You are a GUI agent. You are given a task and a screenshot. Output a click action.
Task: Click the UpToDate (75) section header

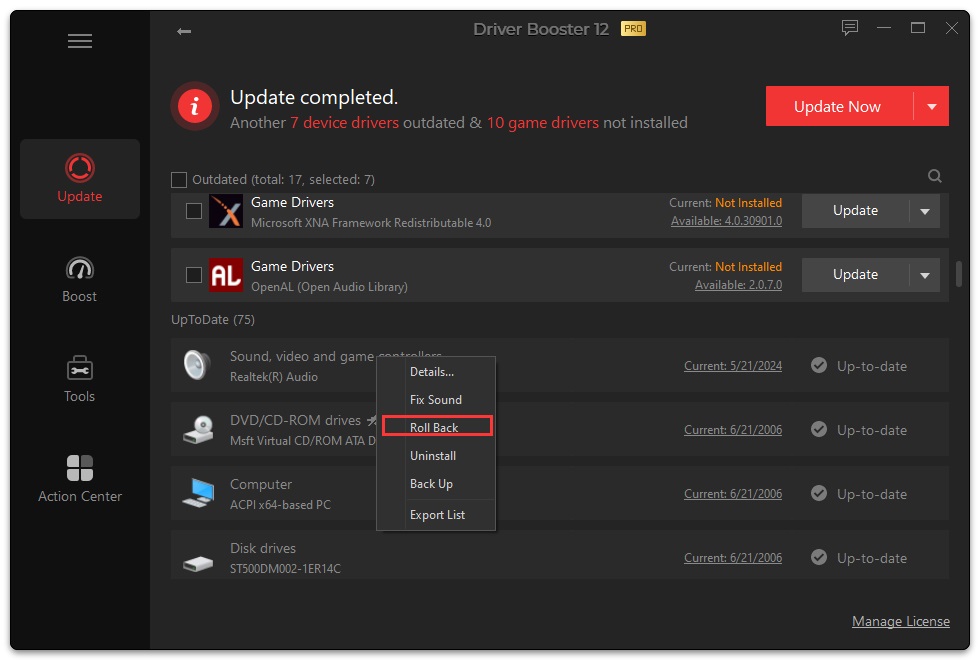(x=213, y=320)
